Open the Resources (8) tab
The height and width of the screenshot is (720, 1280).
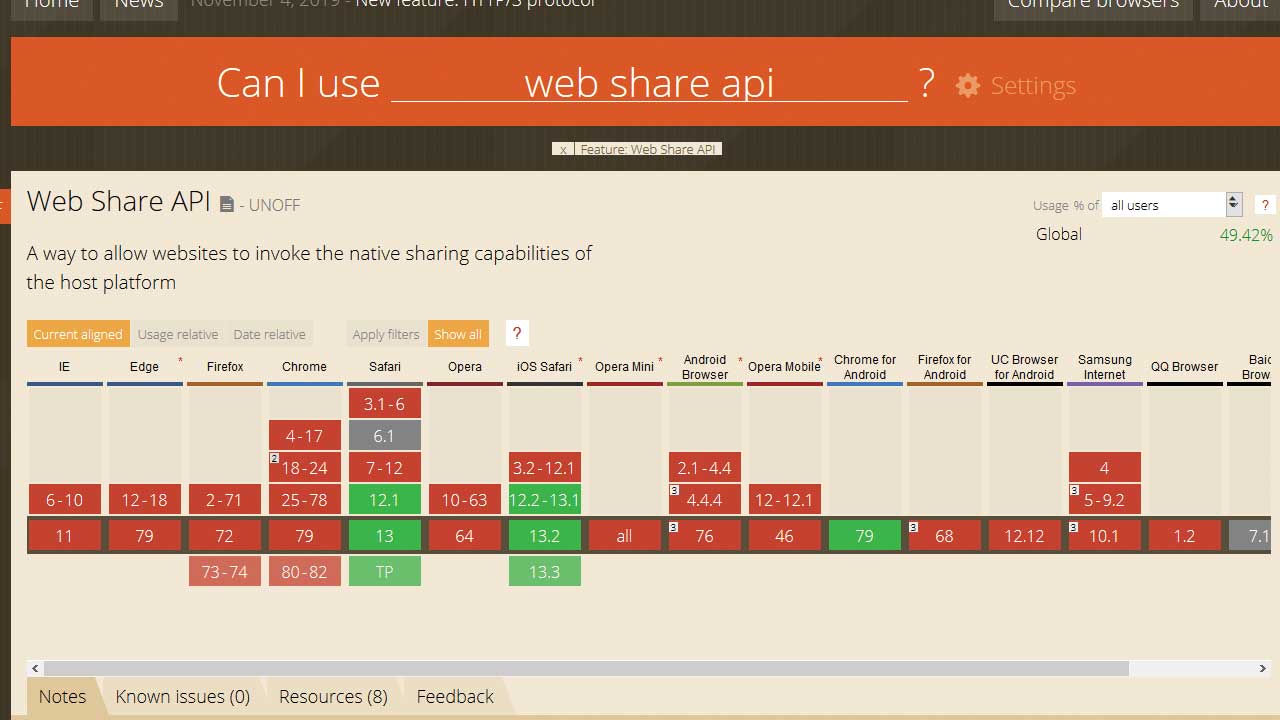(333, 696)
